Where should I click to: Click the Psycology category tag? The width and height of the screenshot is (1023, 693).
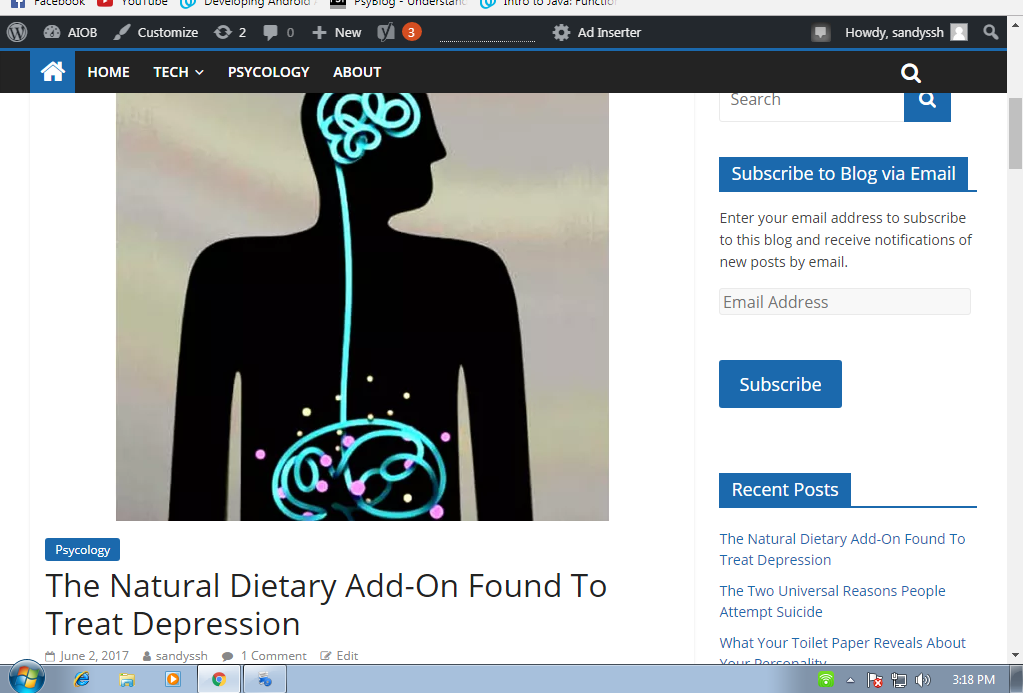click(82, 549)
